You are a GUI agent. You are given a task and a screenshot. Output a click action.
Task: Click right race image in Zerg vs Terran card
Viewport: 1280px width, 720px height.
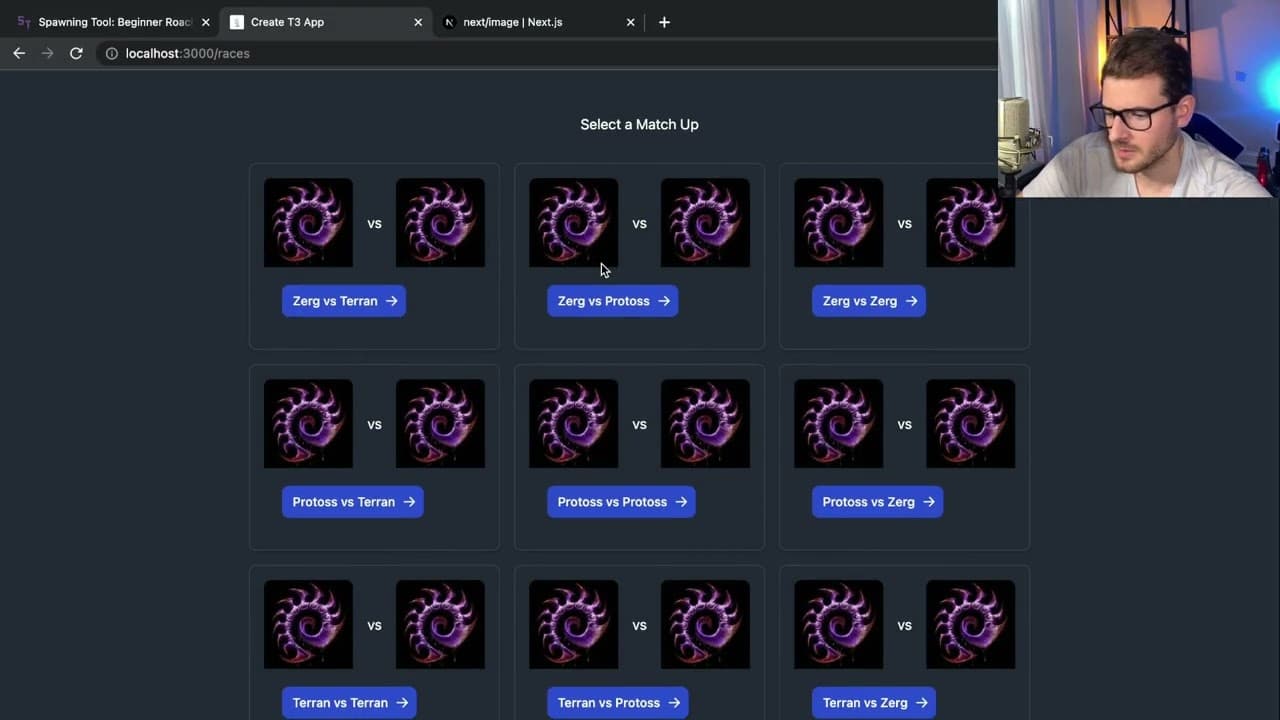440,223
